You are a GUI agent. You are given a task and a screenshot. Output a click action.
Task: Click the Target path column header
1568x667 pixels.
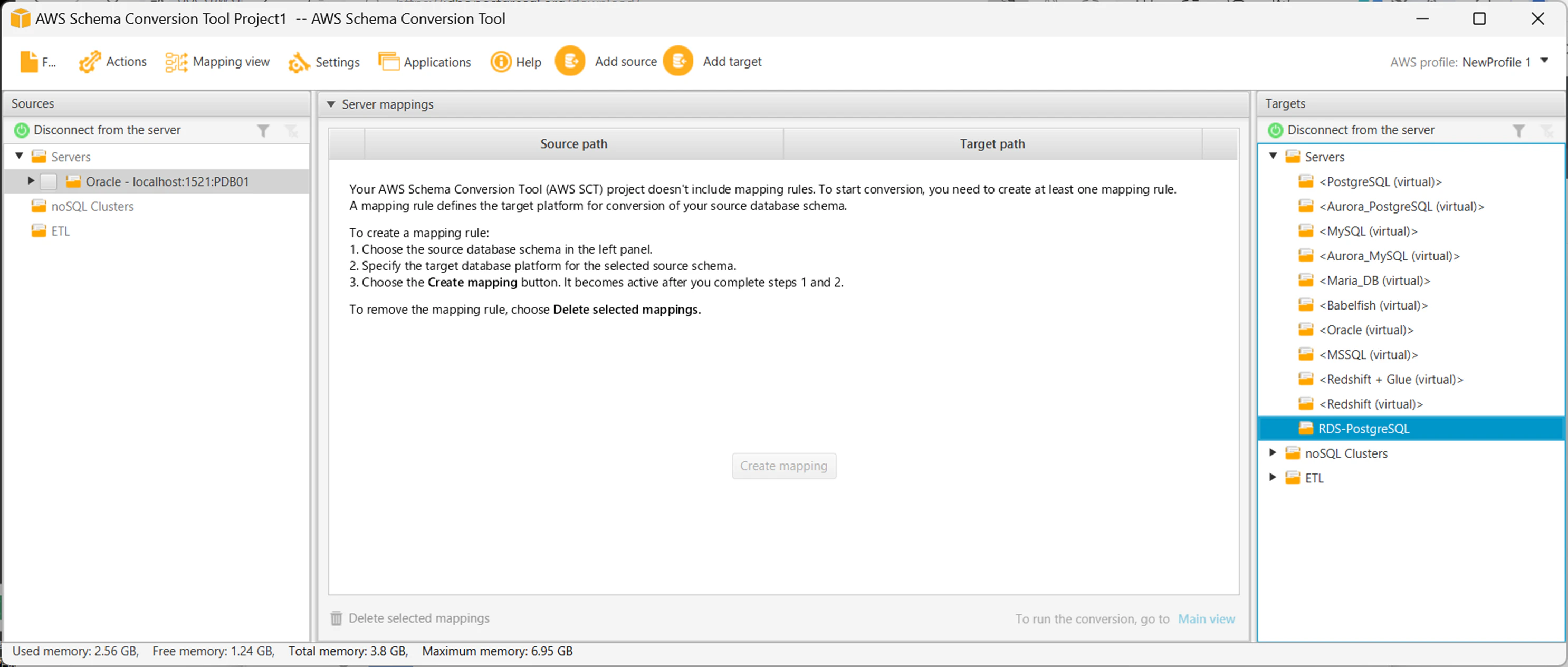coord(992,143)
